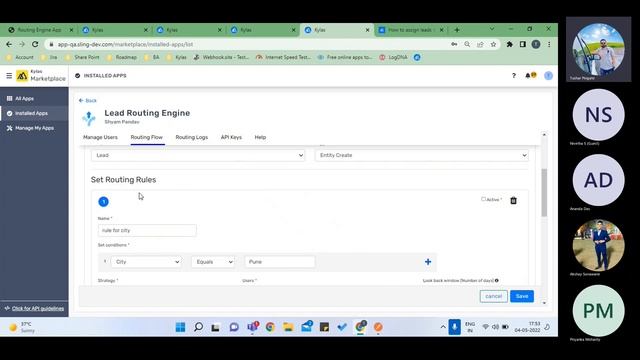Viewport: 640px width, 360px height.
Task: Open Click for API guidelines link
Action: 38,308
